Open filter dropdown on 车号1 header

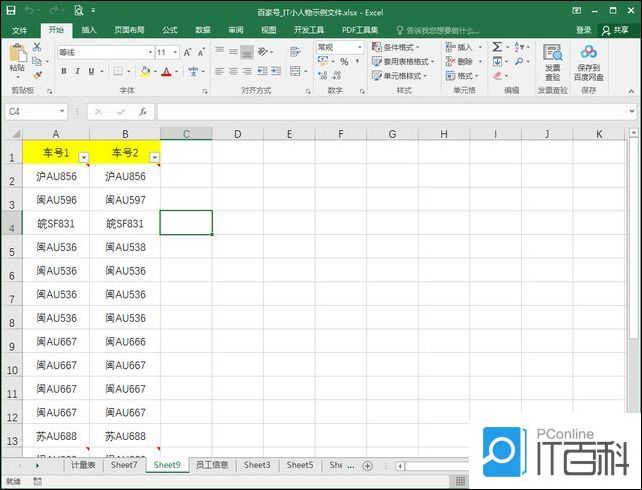coord(84,157)
